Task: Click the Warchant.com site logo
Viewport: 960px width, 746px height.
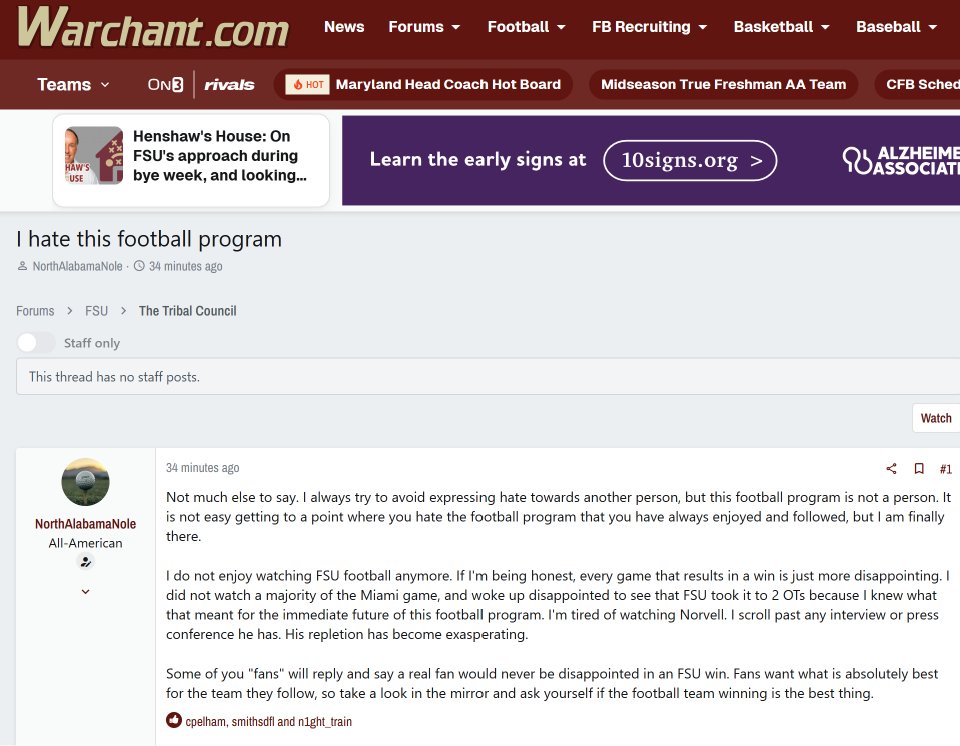Action: (x=153, y=28)
